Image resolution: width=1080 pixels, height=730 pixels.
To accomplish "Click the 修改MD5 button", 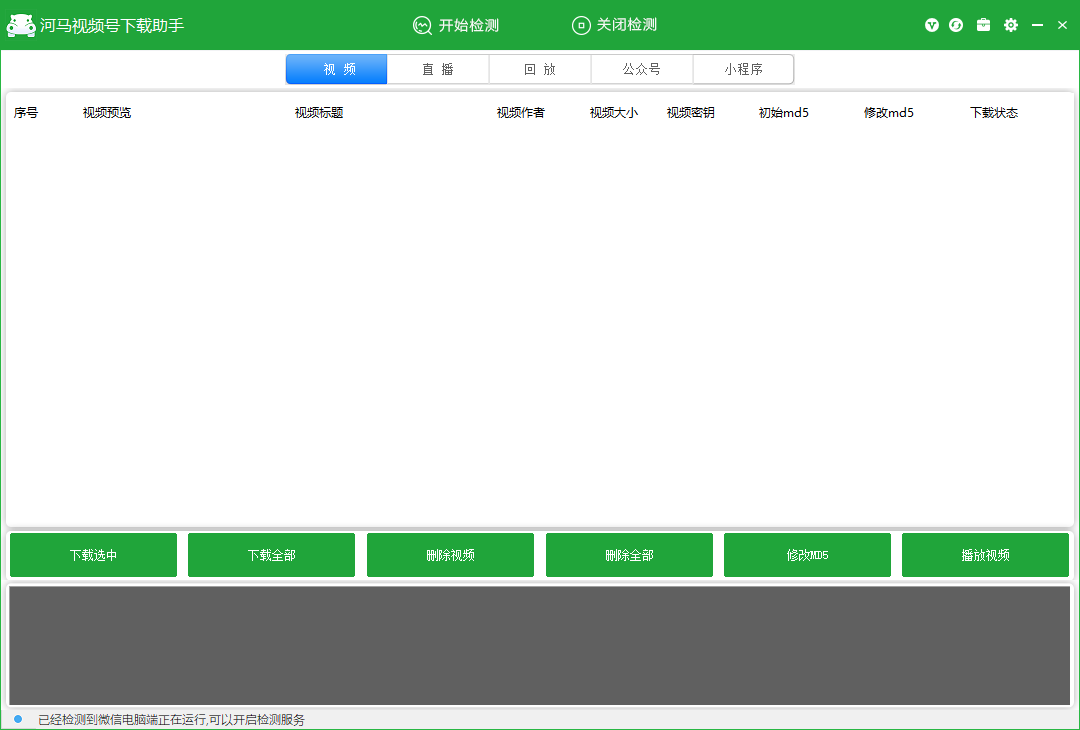I will pyautogui.click(x=807, y=555).
